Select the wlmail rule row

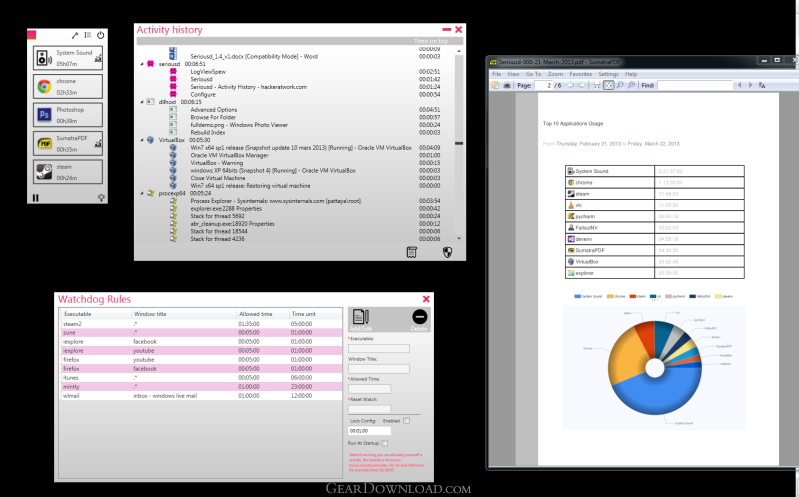[201, 396]
